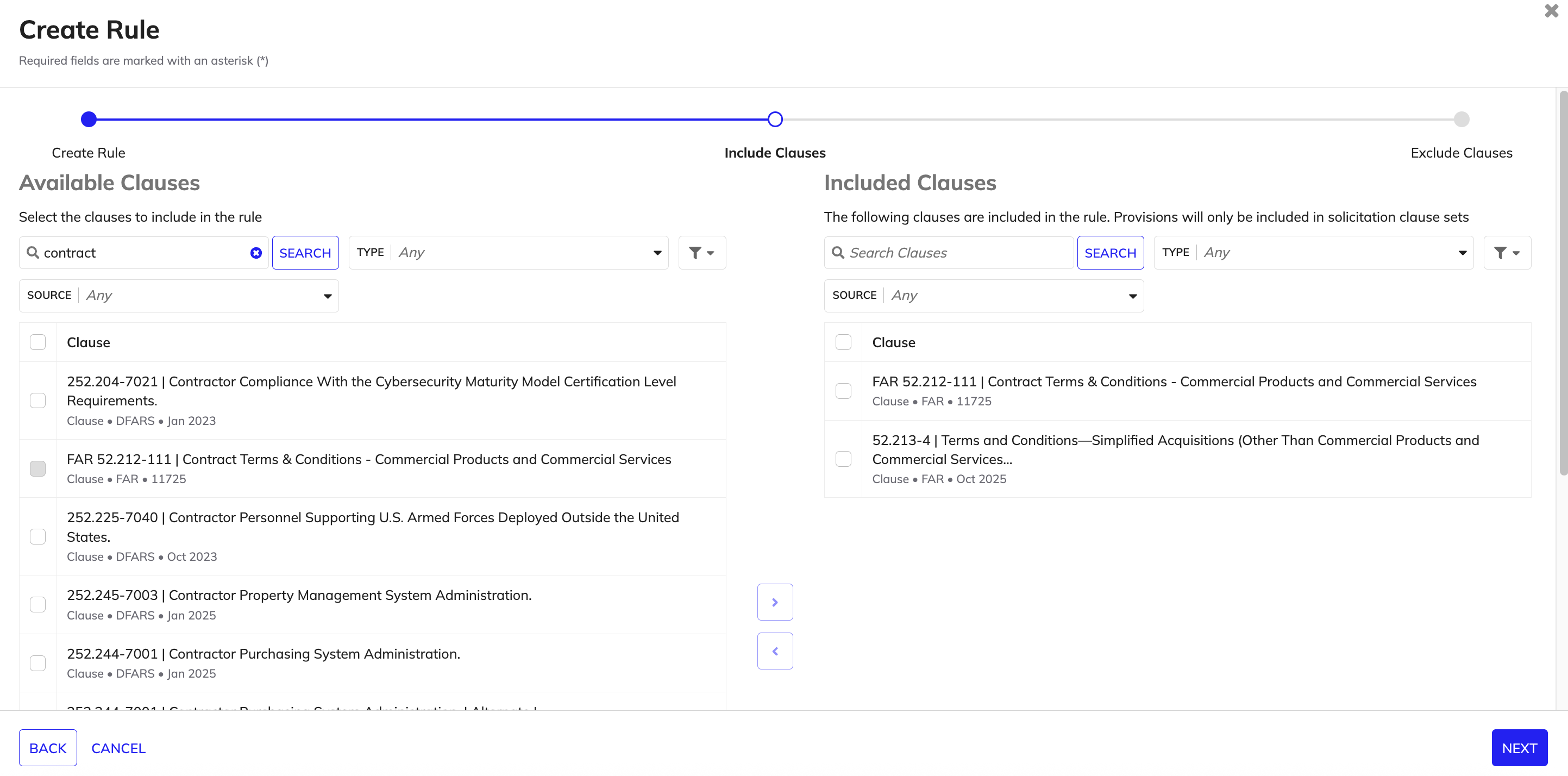The image size is (1568, 776).
Task: Click SEARCH button for Available Clauses
Action: pos(305,253)
